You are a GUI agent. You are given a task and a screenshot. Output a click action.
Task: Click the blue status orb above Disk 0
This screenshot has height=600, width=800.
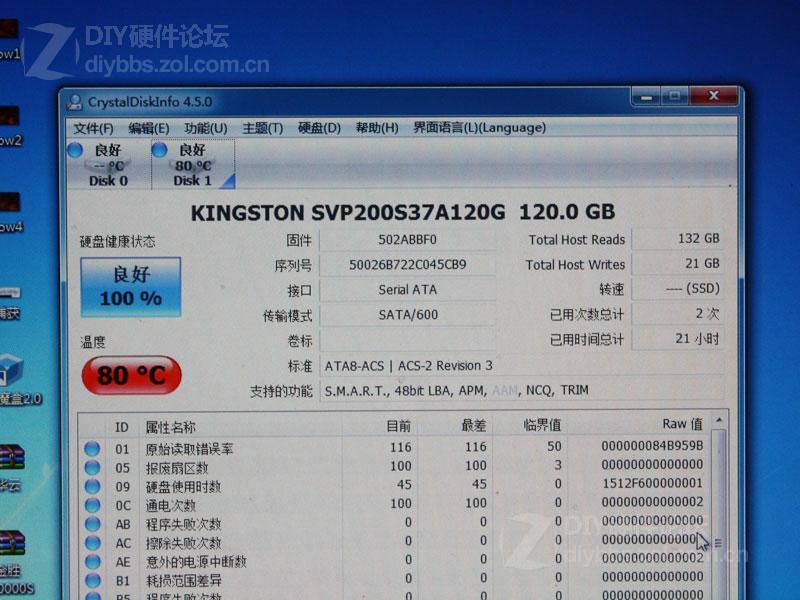pos(75,150)
